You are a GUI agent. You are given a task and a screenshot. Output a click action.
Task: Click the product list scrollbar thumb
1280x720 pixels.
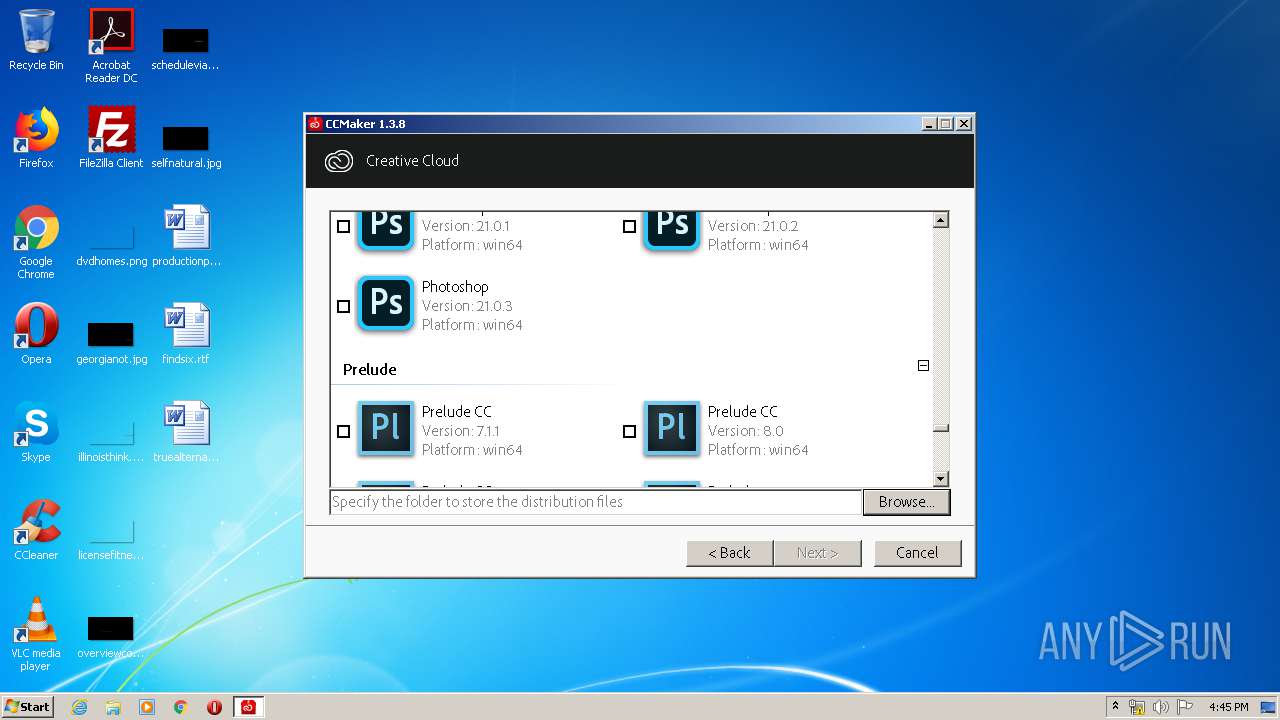(940, 428)
